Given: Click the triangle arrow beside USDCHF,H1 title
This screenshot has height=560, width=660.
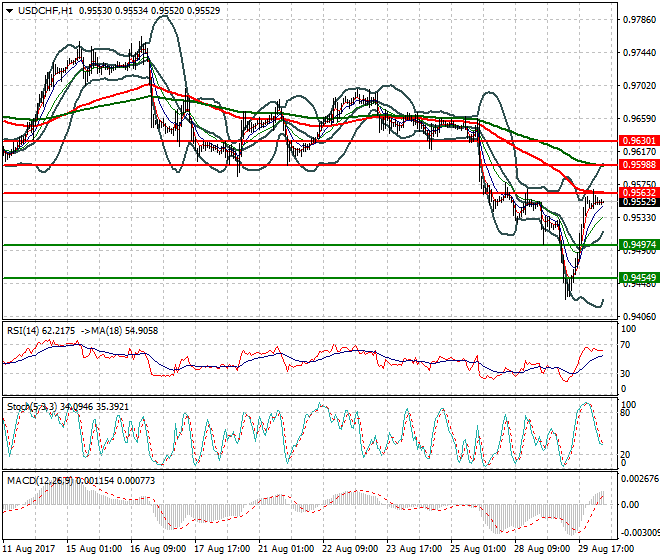Looking at the screenshot, I should pyautogui.click(x=10, y=11).
